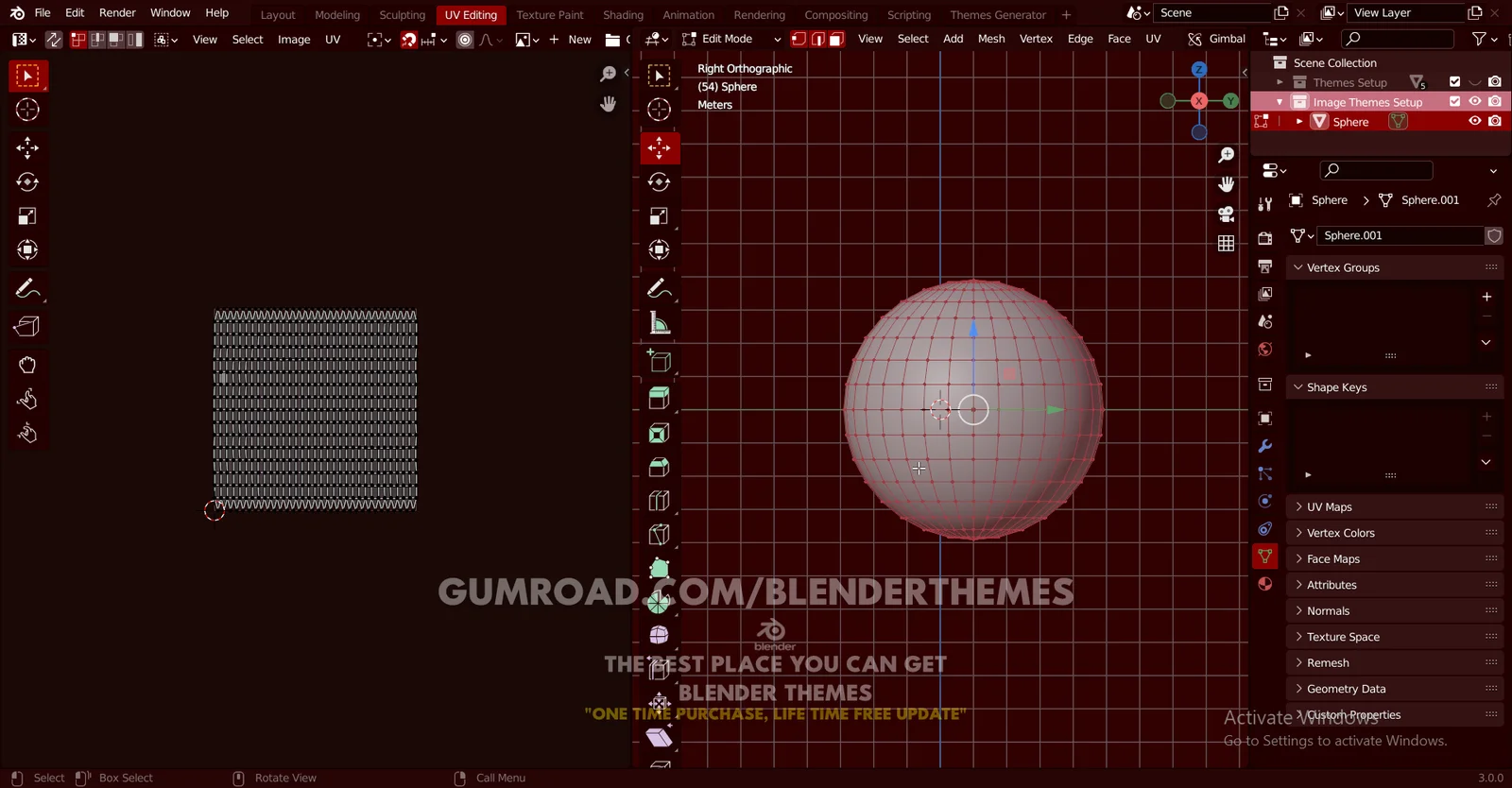Open the 3D viewport Mesh menu
The width and height of the screenshot is (1512, 788).
pos(991,39)
